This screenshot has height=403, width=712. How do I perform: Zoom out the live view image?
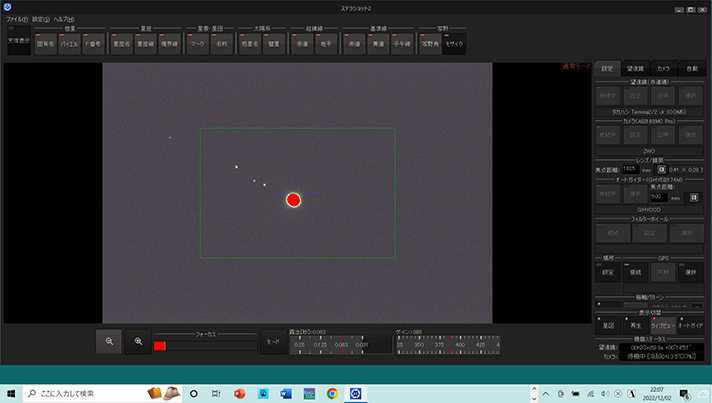coord(109,341)
